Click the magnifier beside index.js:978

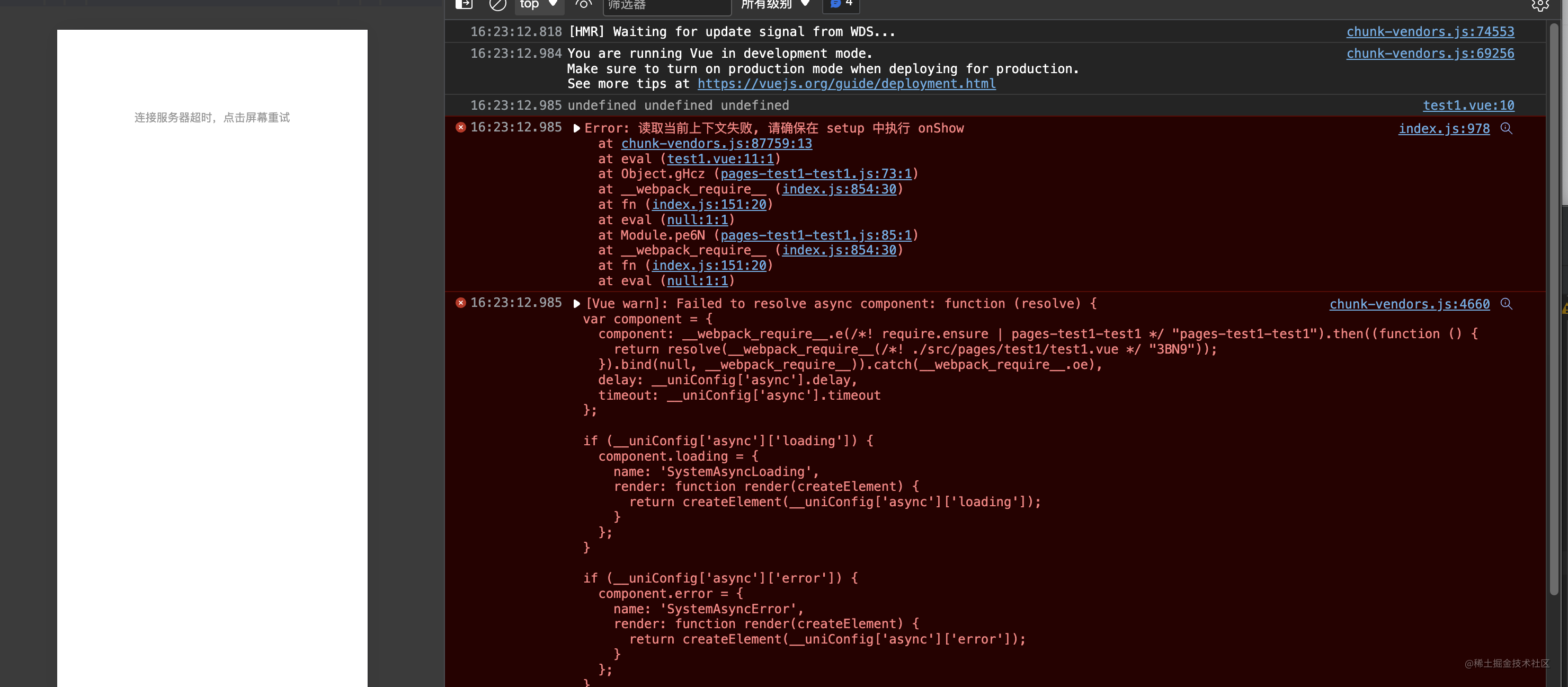click(1507, 128)
